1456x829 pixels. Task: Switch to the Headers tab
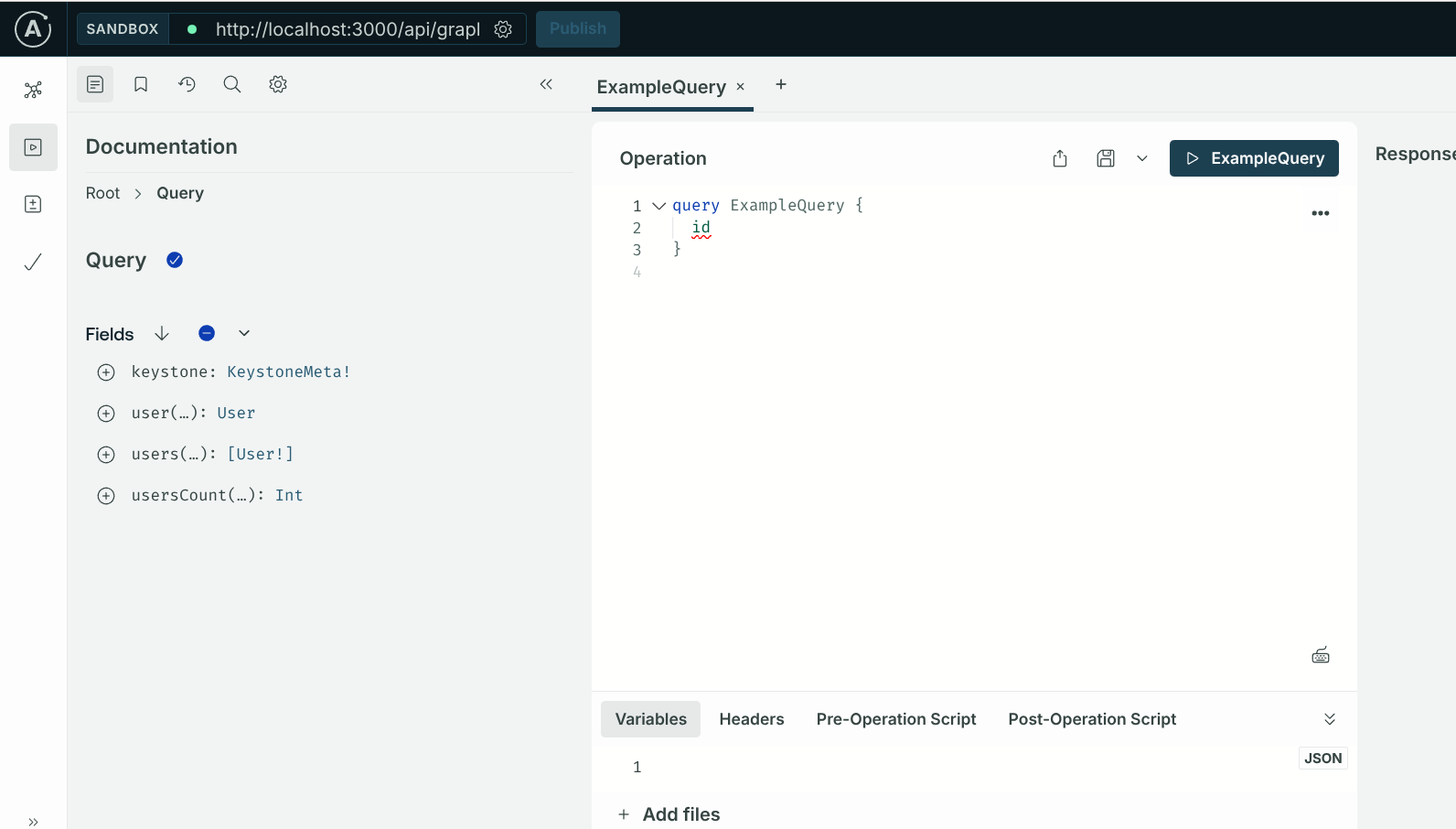[751, 719]
